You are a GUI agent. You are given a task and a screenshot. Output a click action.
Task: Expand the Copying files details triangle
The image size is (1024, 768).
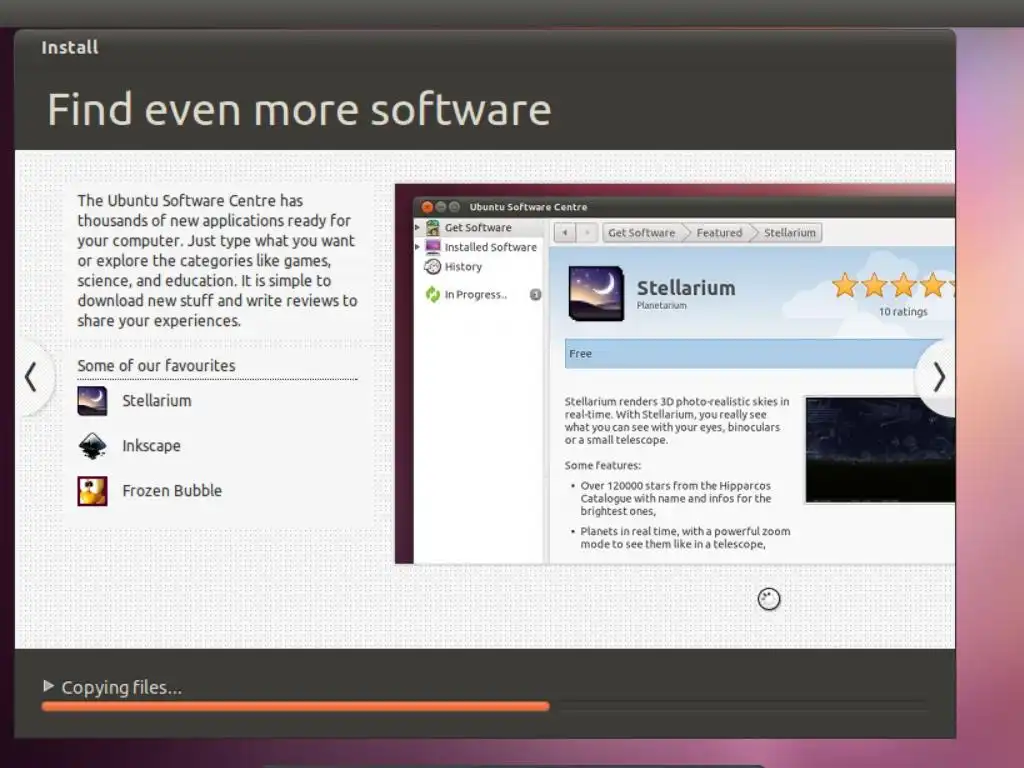pos(48,686)
